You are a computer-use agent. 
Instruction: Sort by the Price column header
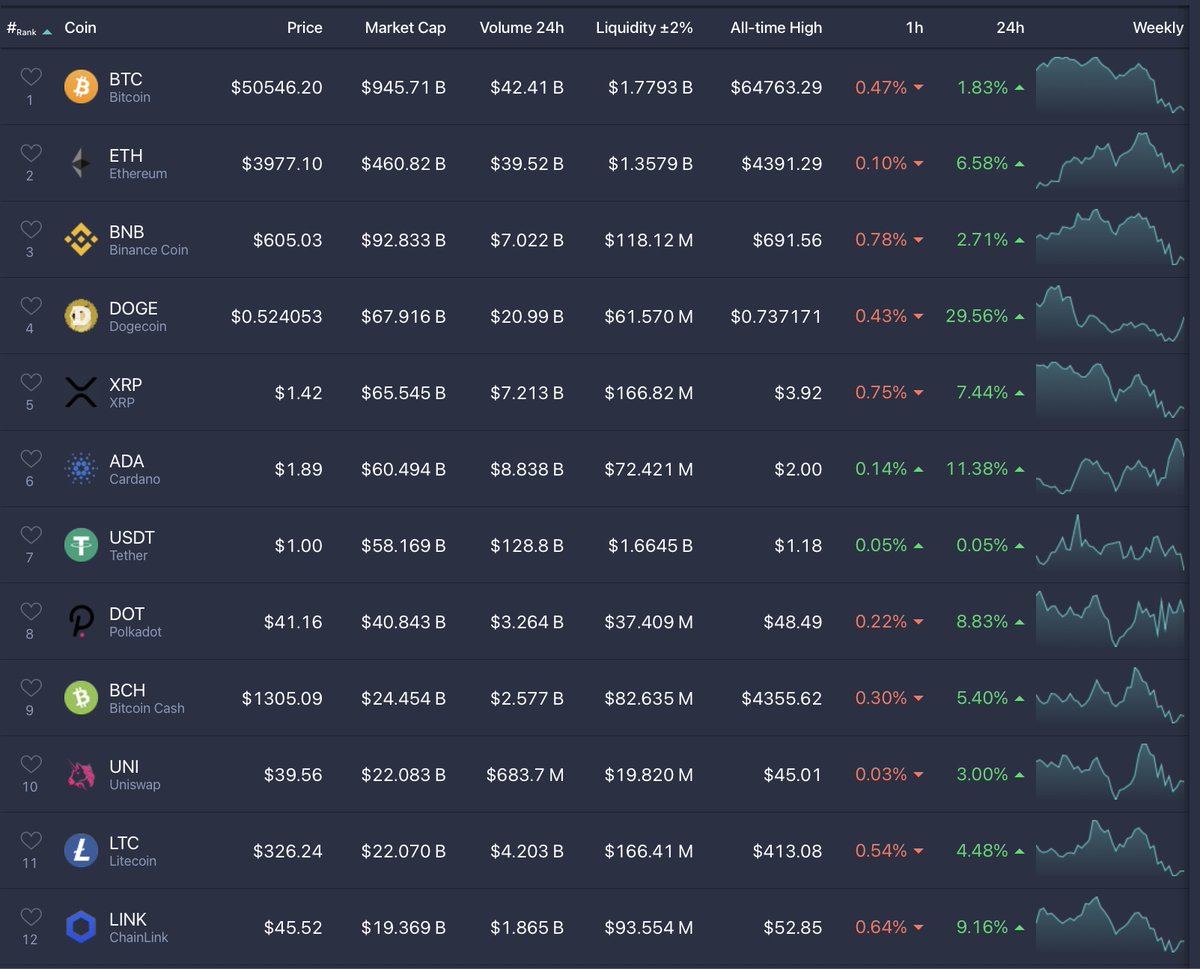(304, 27)
